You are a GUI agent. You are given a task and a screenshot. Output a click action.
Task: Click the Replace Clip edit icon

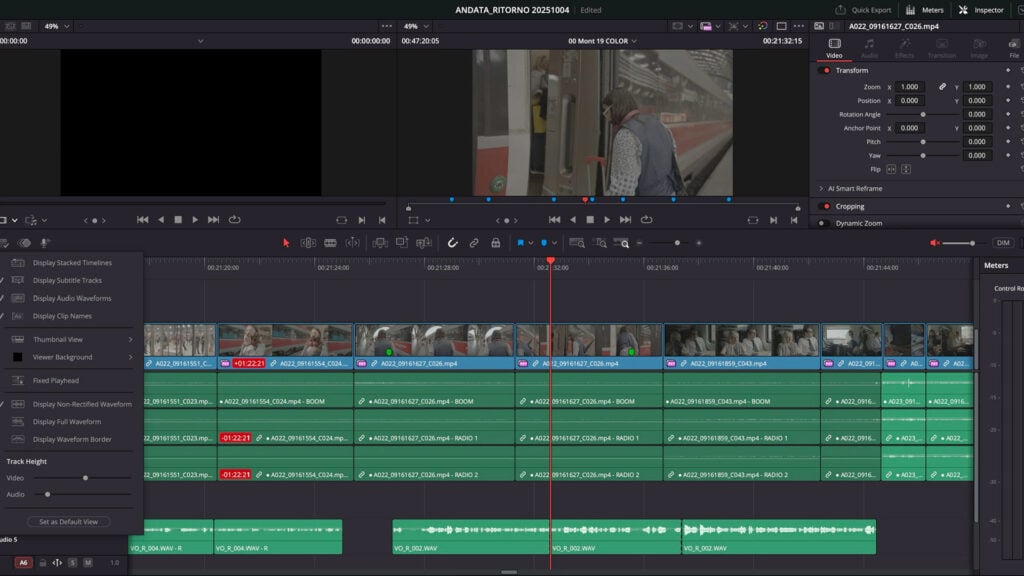[x=424, y=243]
